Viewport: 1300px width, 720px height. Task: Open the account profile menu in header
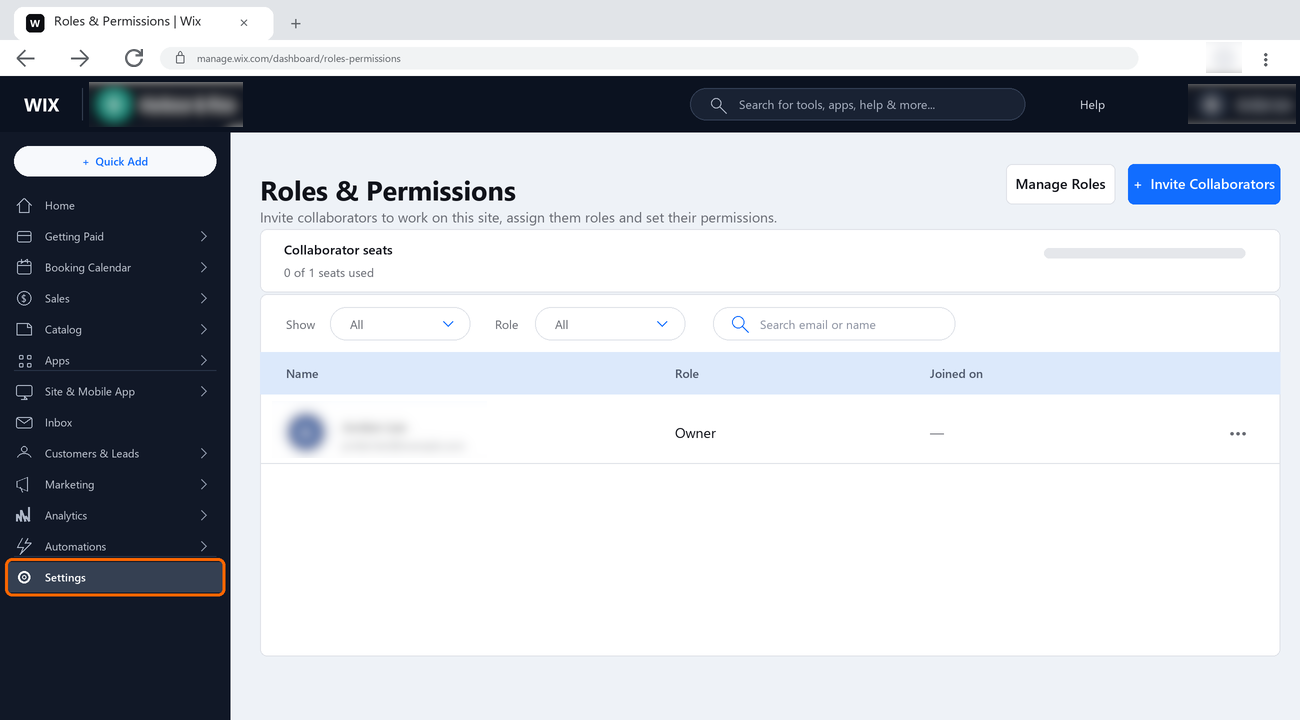(x=1243, y=105)
